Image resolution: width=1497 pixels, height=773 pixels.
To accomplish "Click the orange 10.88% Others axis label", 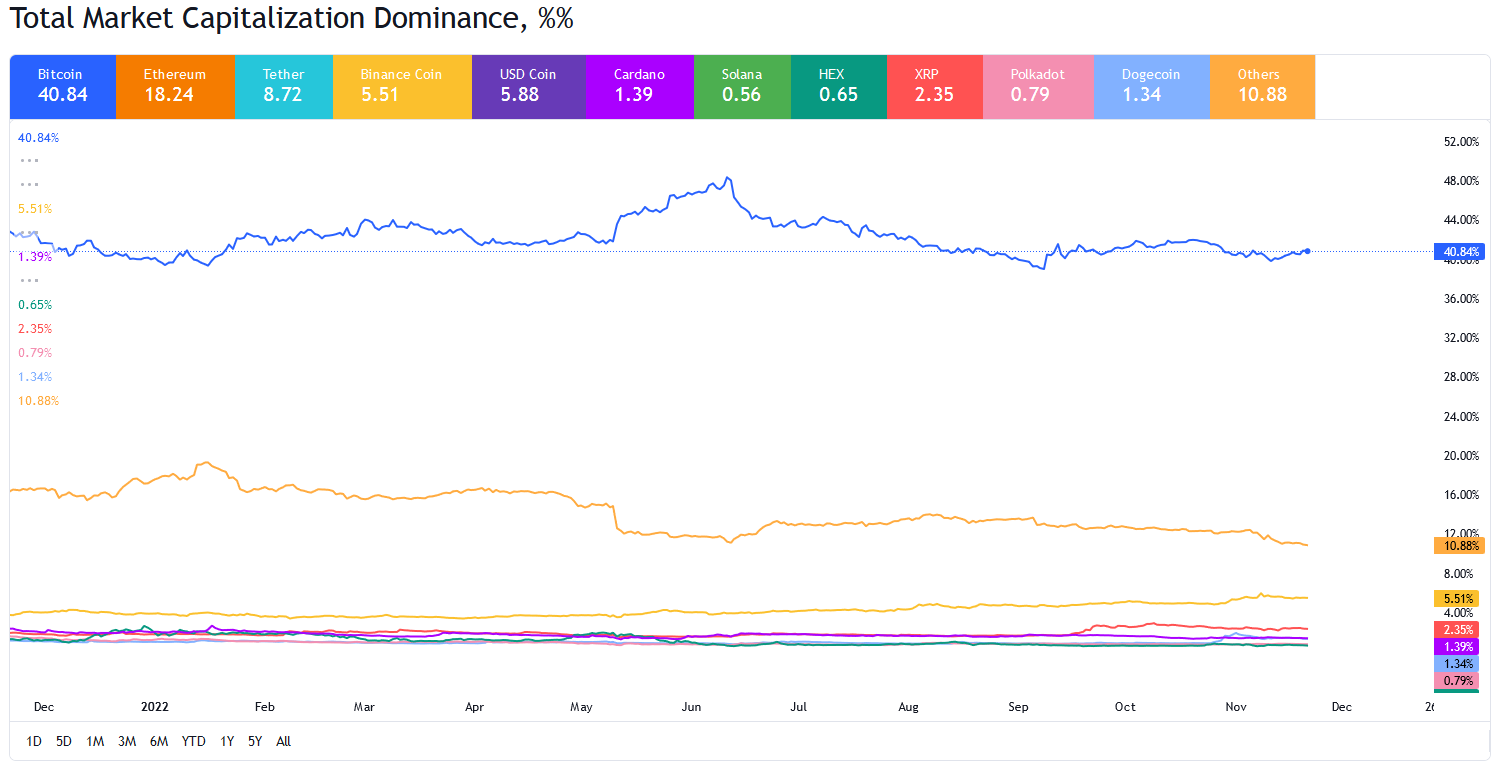I will click(1458, 545).
